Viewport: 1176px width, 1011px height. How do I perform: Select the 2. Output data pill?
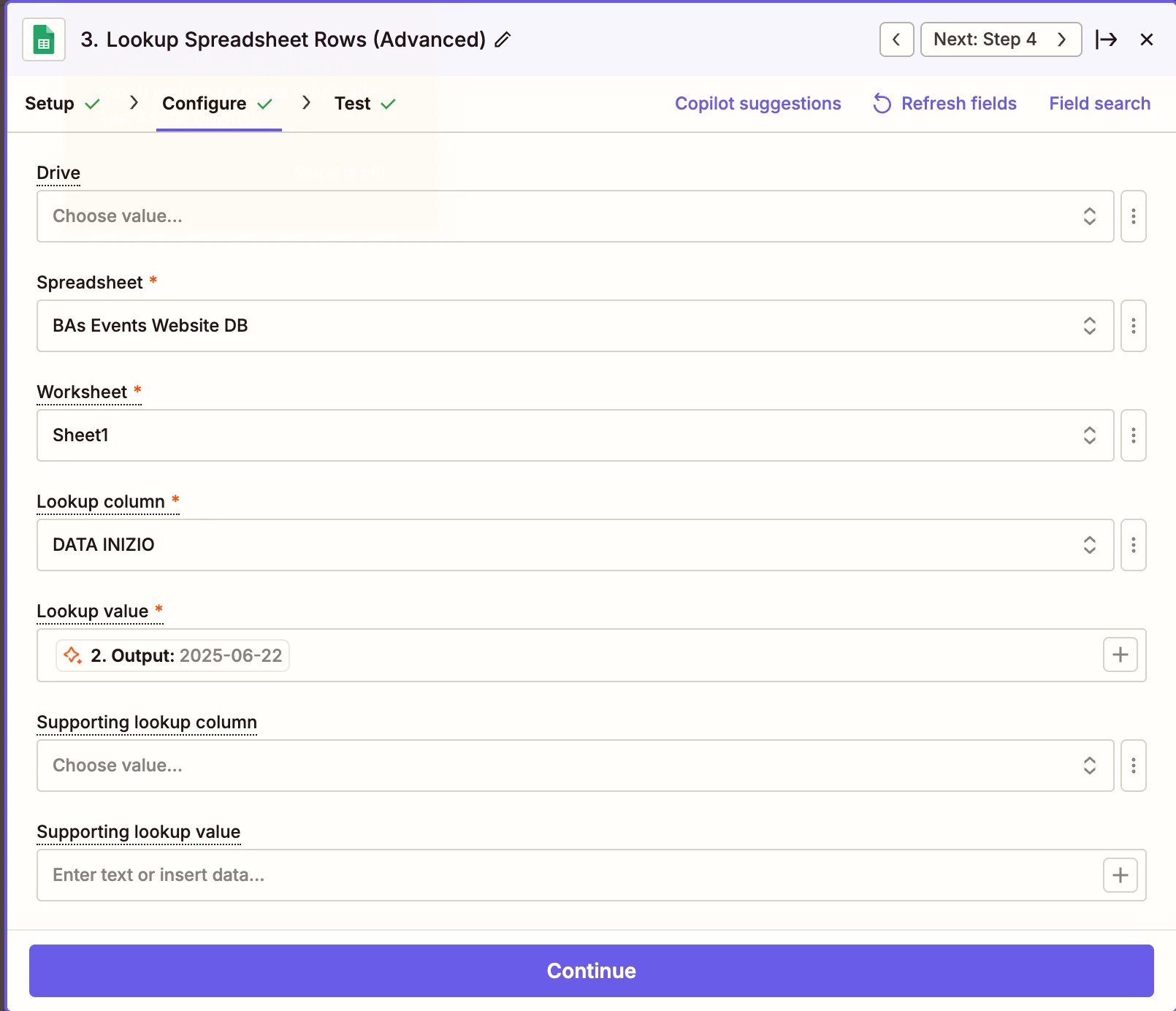pos(173,655)
